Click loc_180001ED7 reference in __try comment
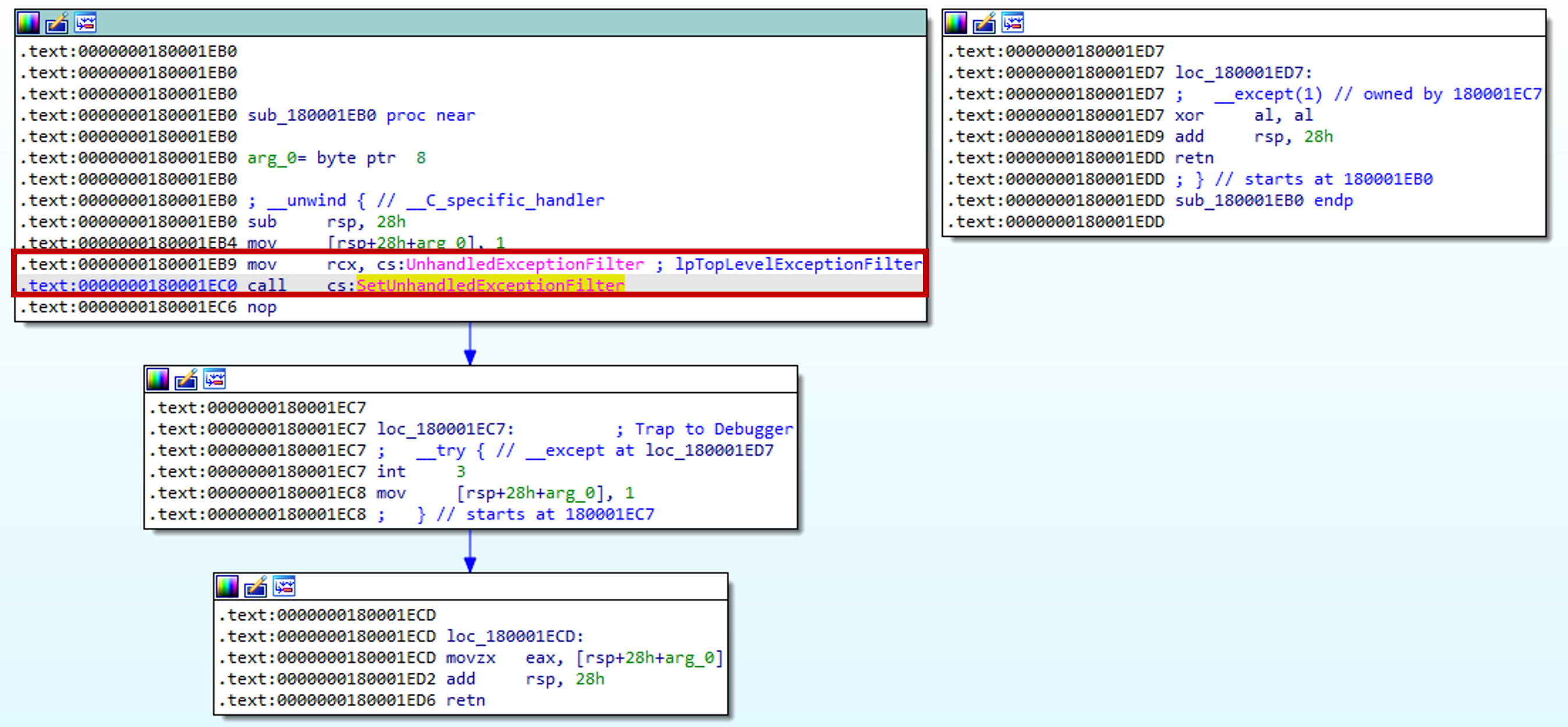Screen dimensions: 1568x727 pyautogui.click(x=709, y=451)
